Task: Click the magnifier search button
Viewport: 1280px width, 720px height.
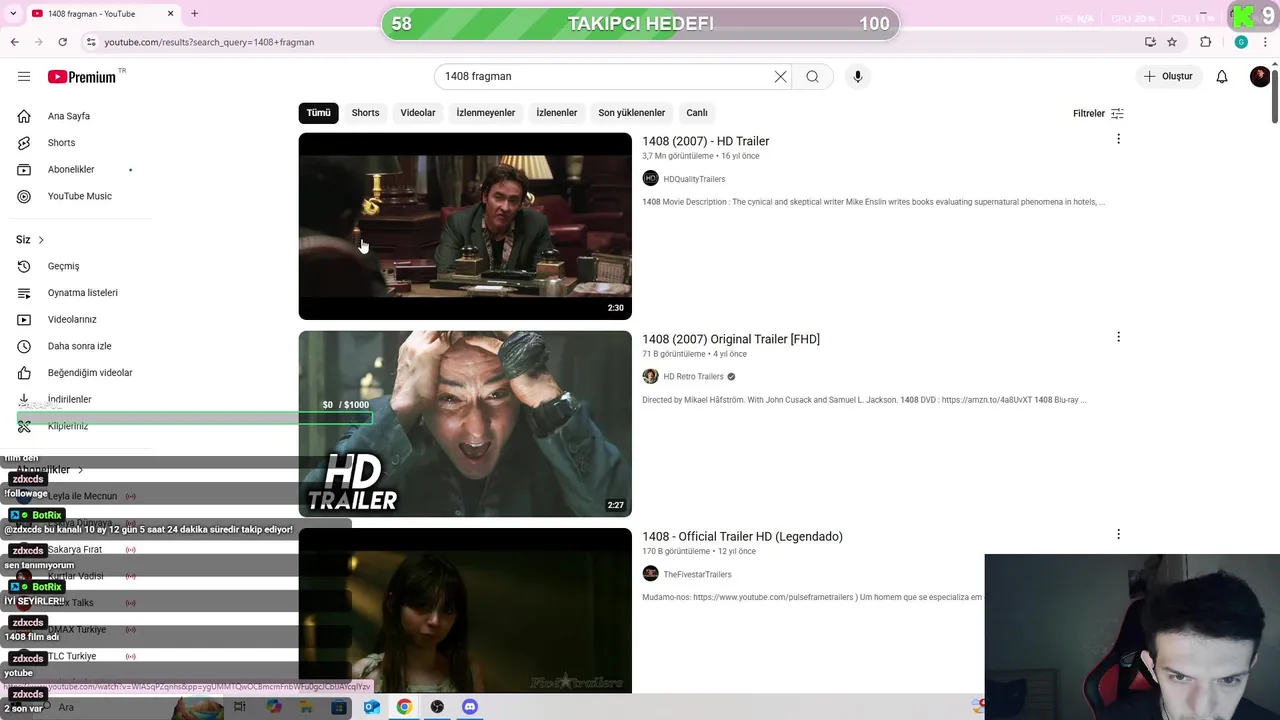Action: click(812, 77)
